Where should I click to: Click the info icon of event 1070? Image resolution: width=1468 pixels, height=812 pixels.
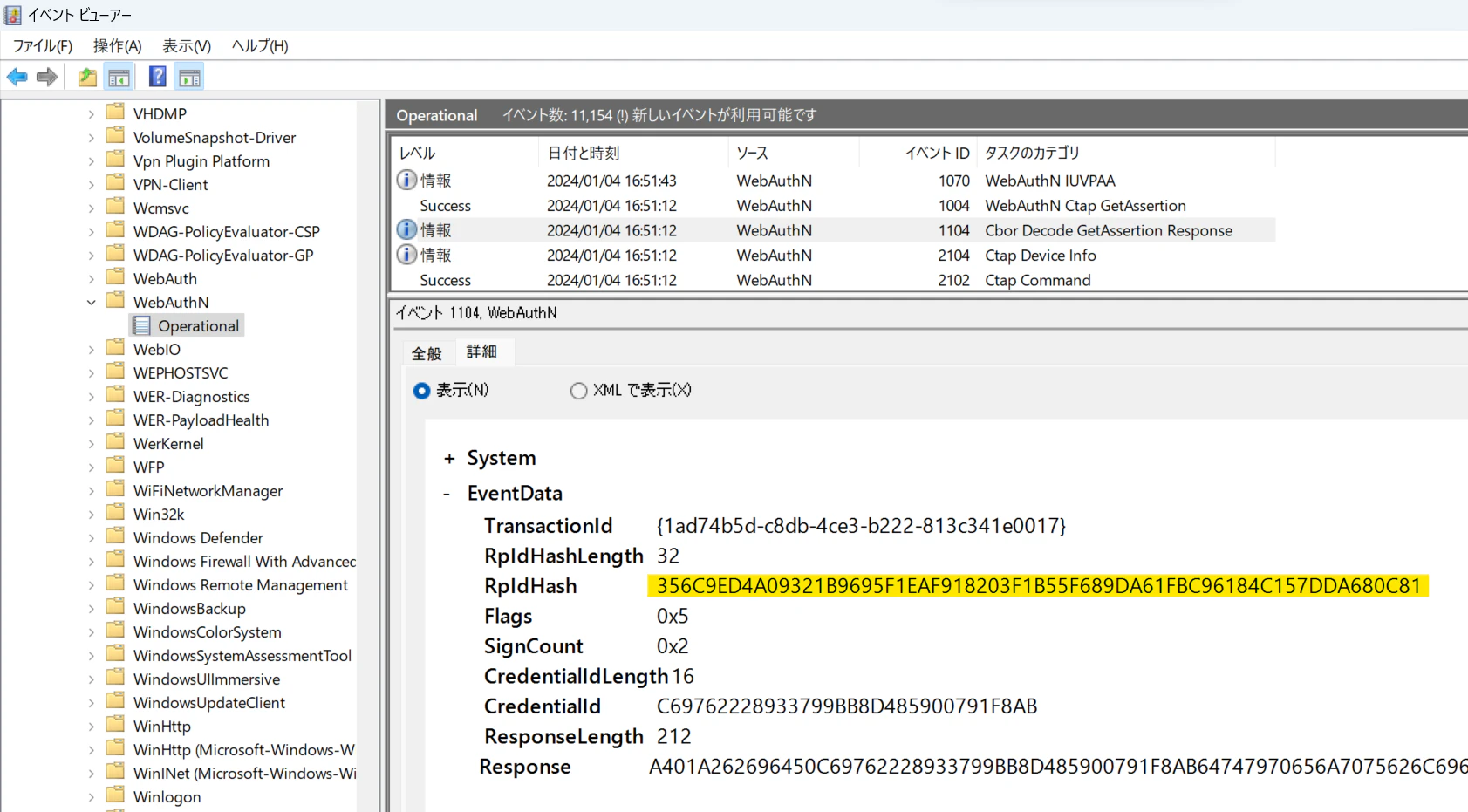click(x=406, y=181)
